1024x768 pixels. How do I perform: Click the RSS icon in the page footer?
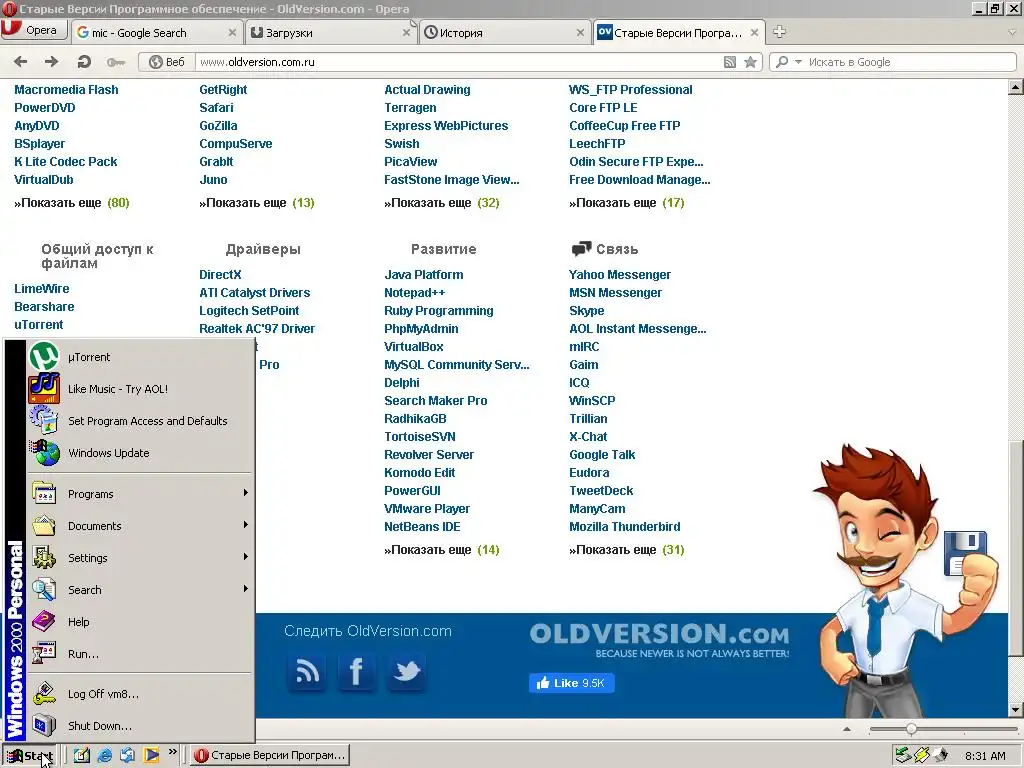click(x=307, y=671)
